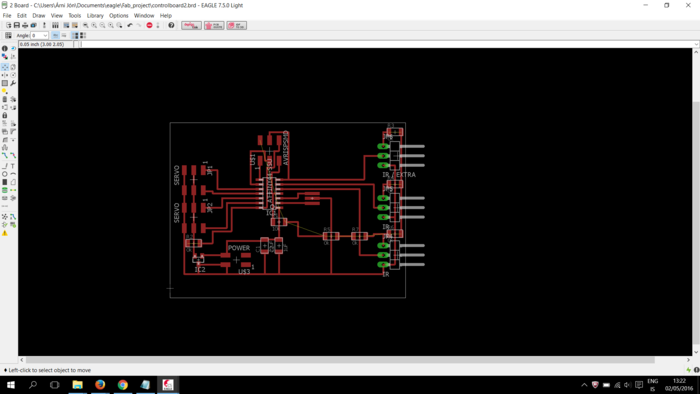Click the Windows Start button
The height and width of the screenshot is (394, 700).
coord(11,385)
